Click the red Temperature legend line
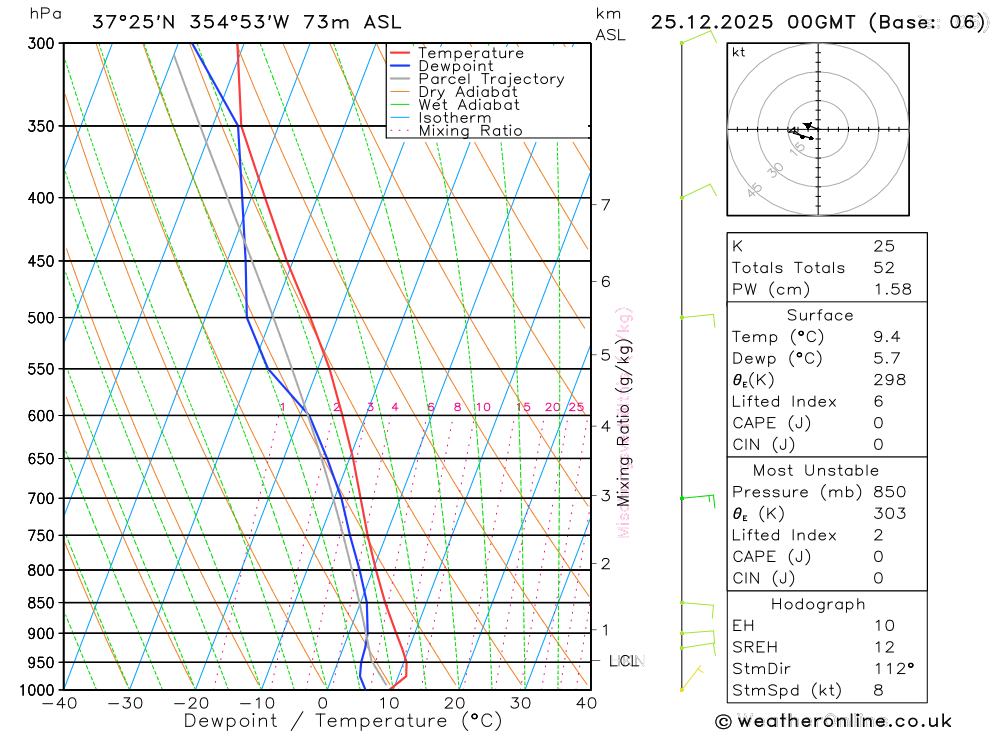 pyautogui.click(x=399, y=53)
